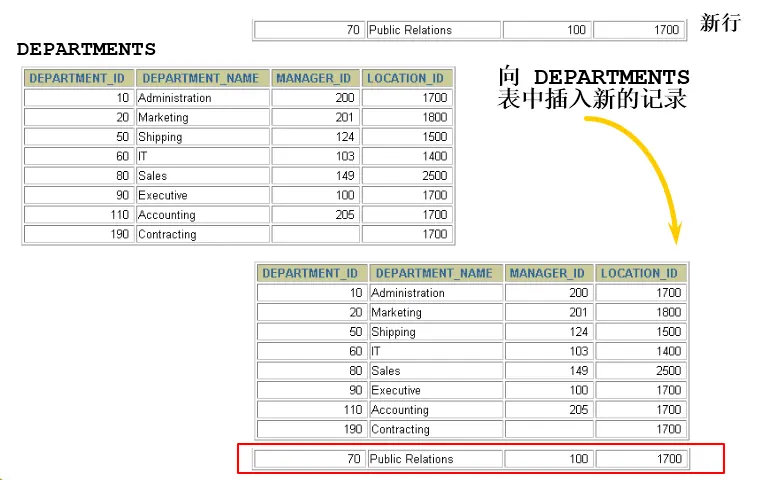Select the Marketing cell in the lower table
Image resolution: width=784 pixels, height=480 pixels.
pyautogui.click(x=435, y=312)
